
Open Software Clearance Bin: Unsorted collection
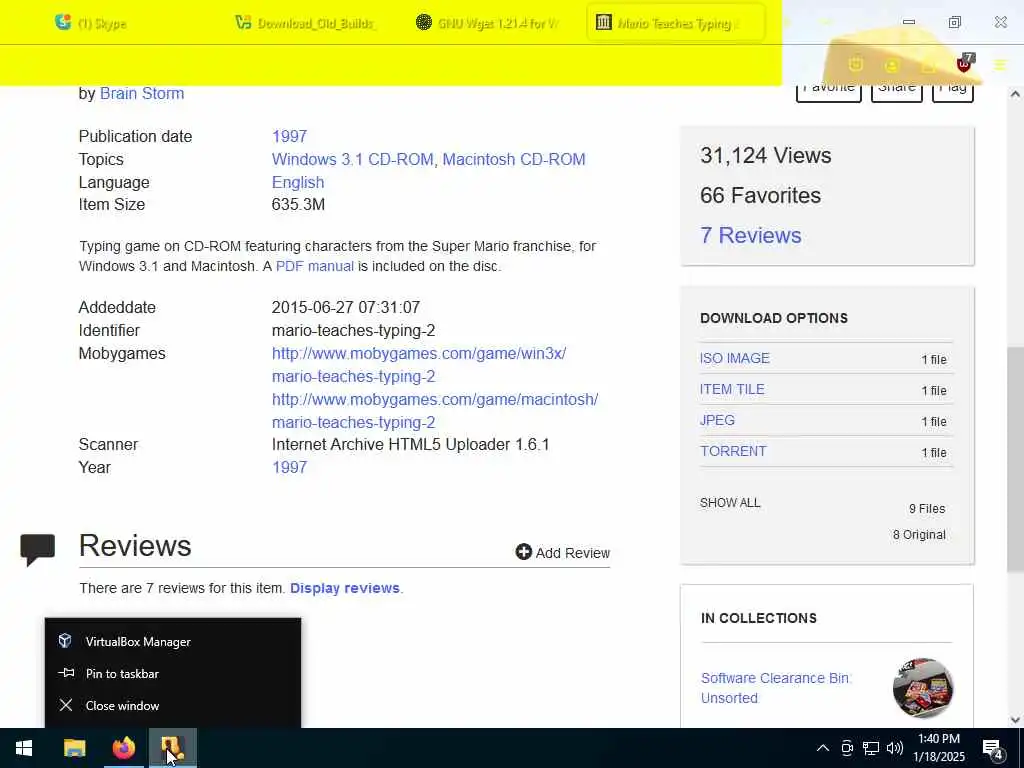[x=776, y=688]
